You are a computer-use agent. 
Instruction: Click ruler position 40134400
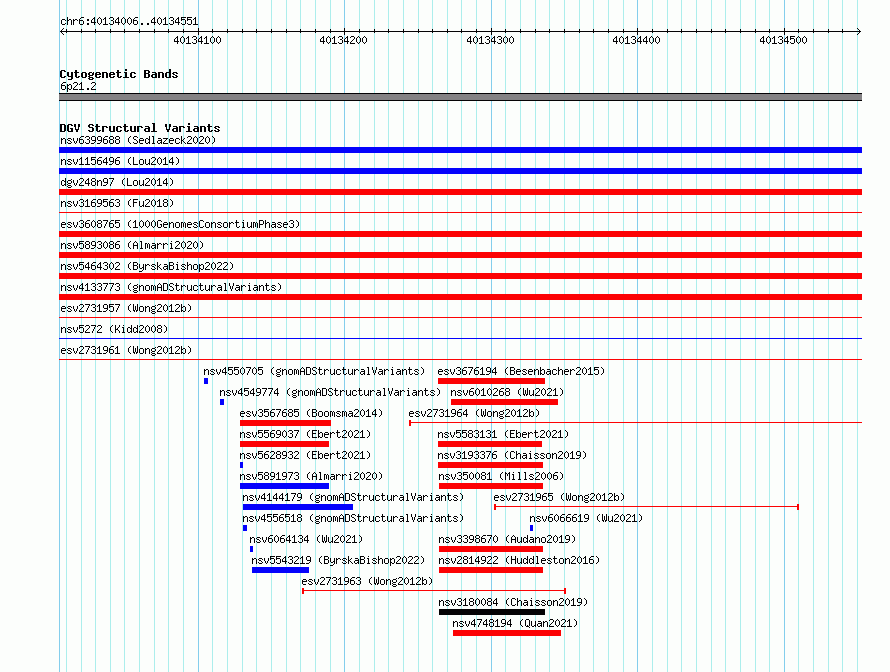pyautogui.click(x=636, y=40)
